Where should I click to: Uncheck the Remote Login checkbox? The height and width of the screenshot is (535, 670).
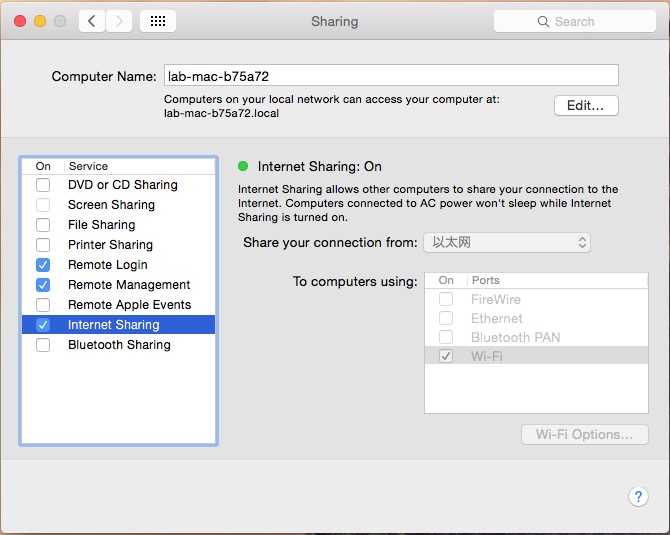tap(43, 265)
